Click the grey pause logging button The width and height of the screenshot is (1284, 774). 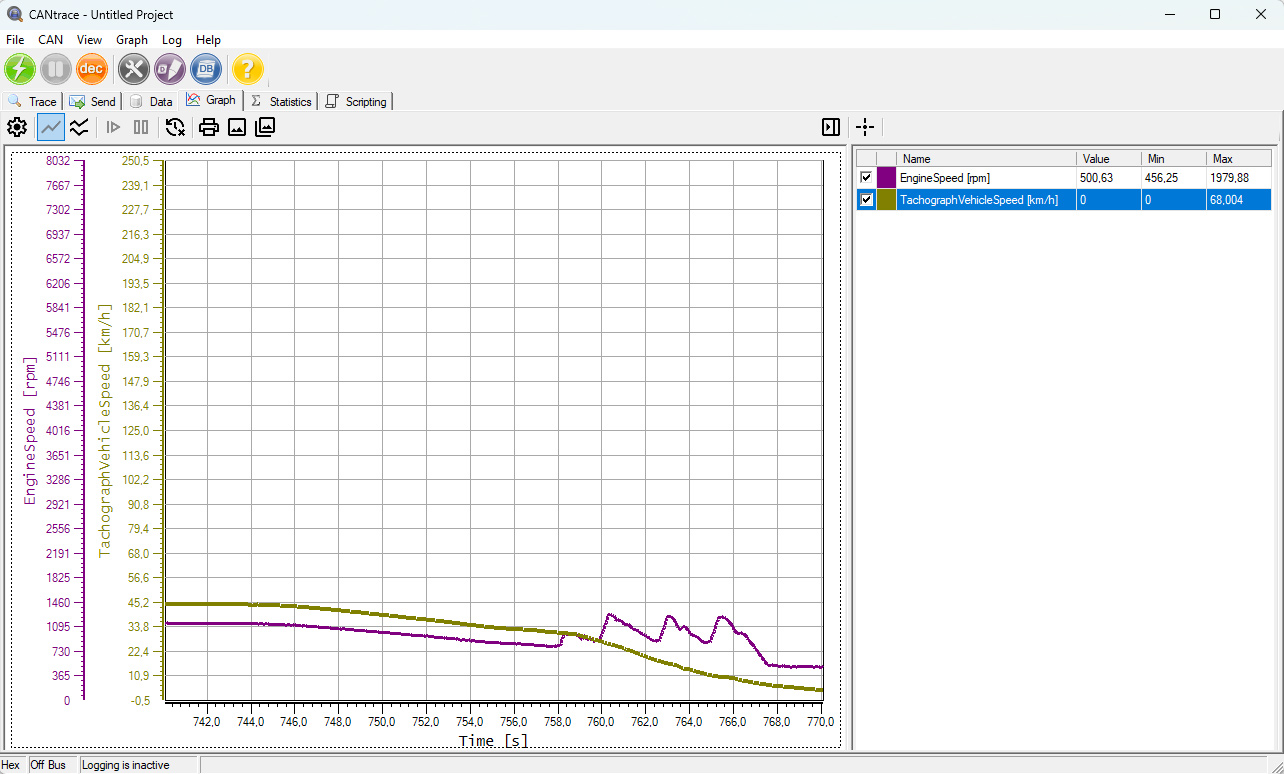click(56, 69)
